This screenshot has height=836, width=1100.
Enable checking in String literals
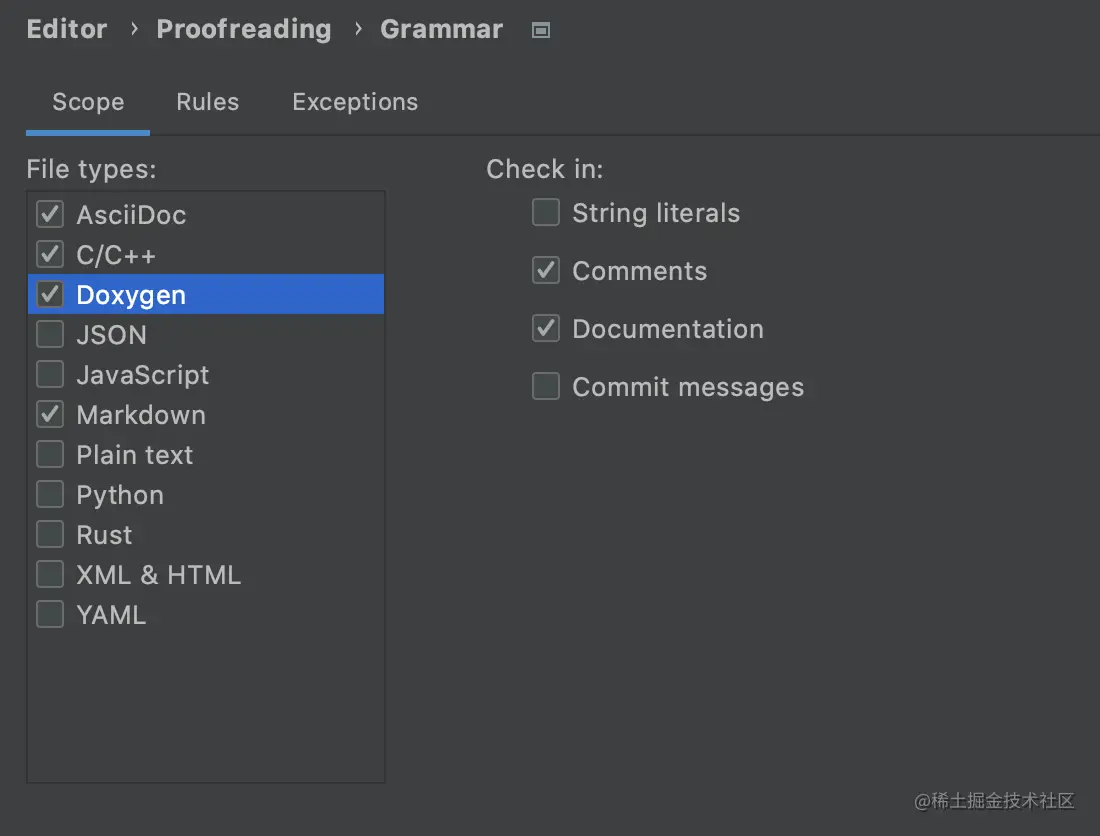tap(546, 213)
